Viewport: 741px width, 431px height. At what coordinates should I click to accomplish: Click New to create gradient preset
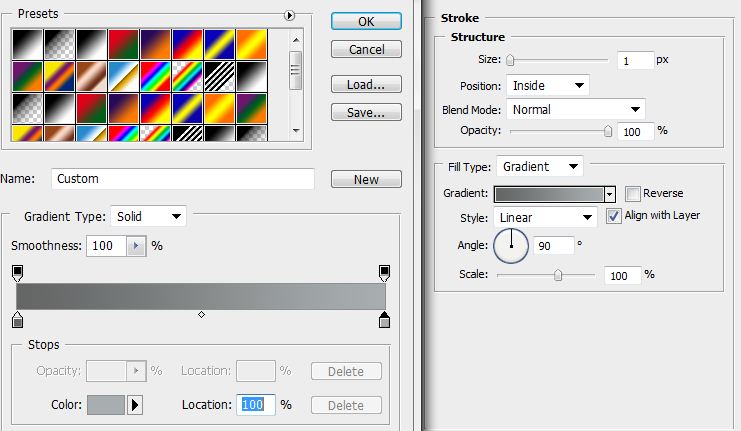[x=366, y=180]
